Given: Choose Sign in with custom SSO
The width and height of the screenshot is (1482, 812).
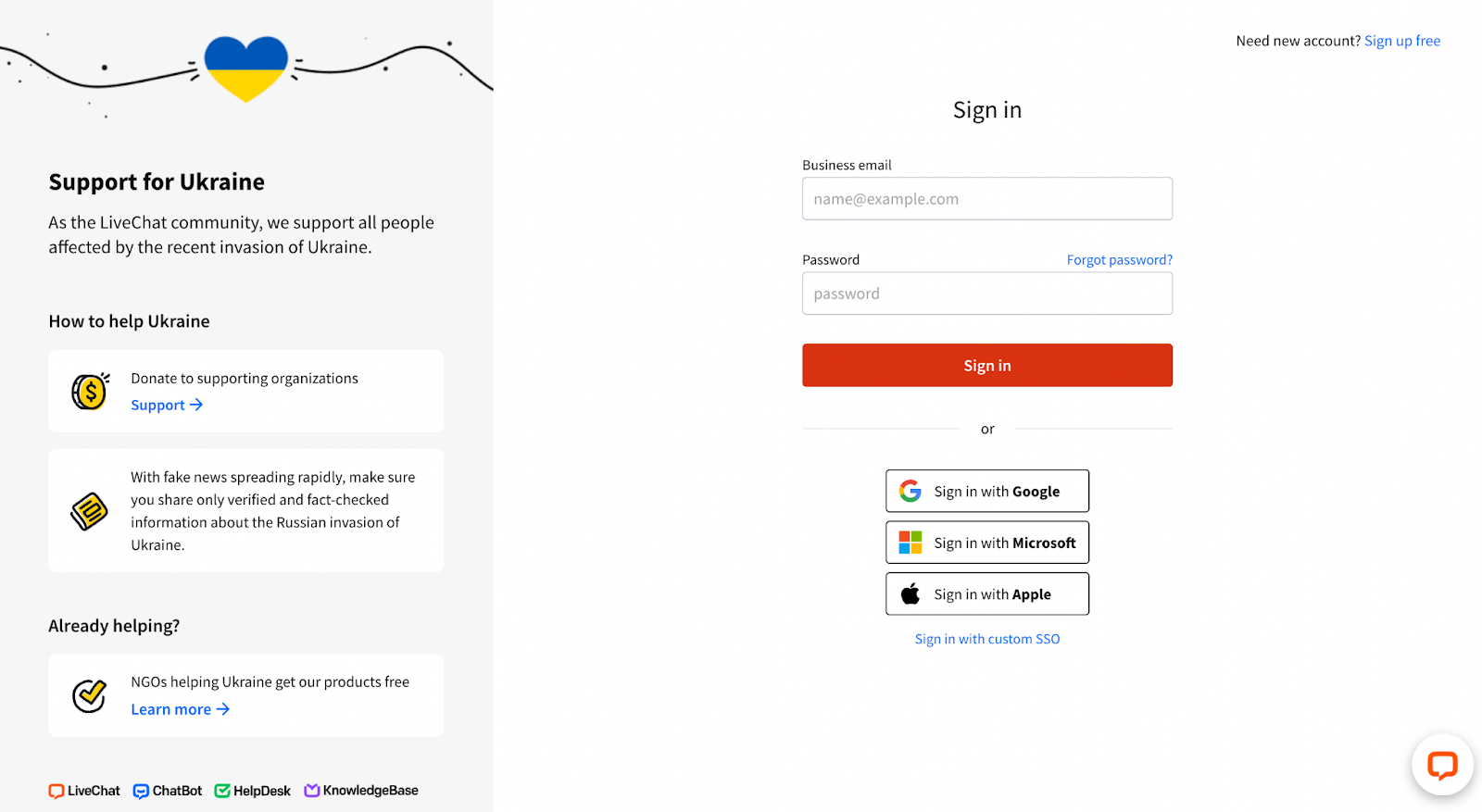Looking at the screenshot, I should click(x=987, y=639).
